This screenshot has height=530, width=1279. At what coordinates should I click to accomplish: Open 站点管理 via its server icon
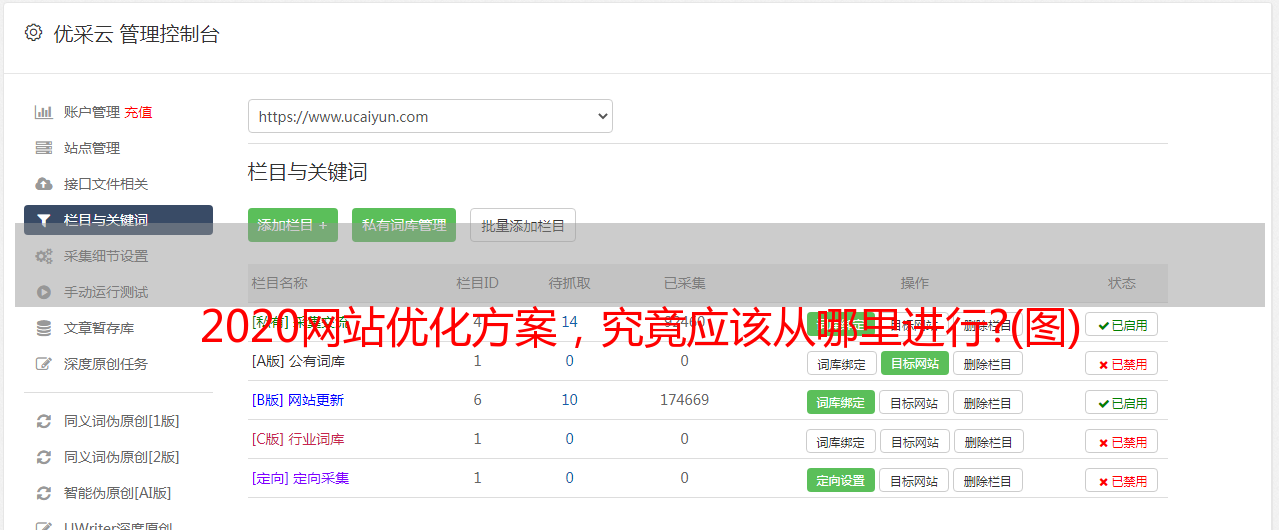43,148
